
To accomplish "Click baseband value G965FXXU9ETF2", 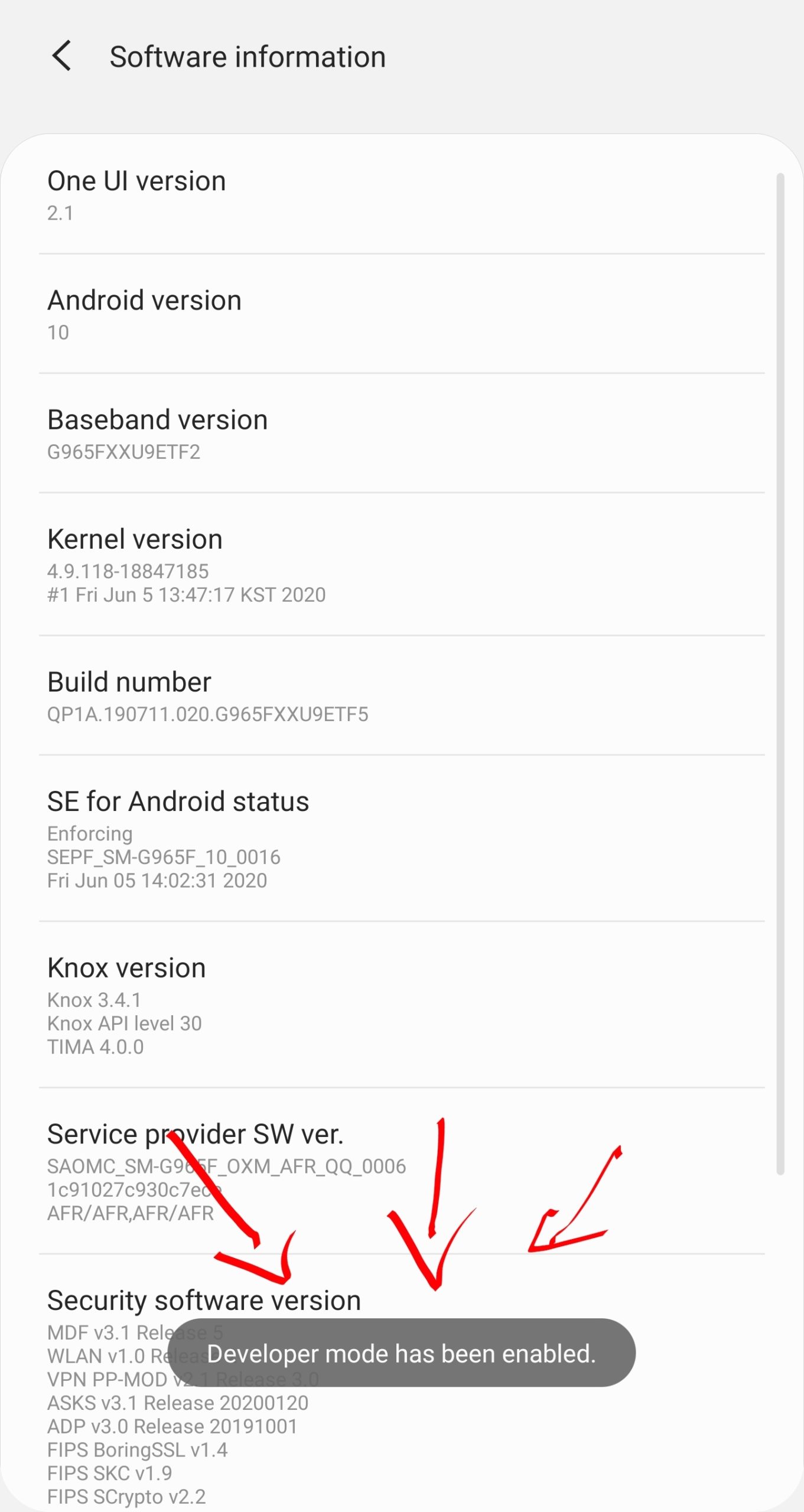I will click(123, 452).
